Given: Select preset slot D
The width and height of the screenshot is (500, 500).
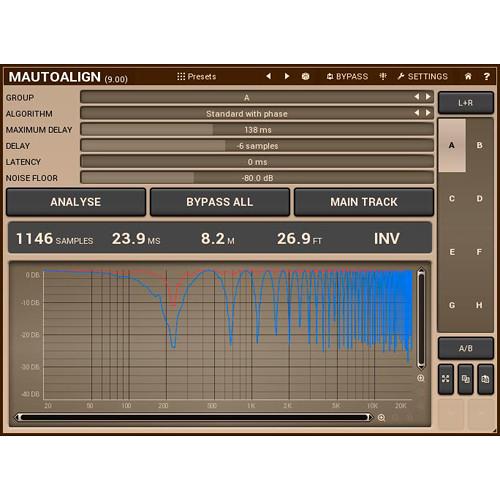Looking at the screenshot, I should [x=479, y=199].
